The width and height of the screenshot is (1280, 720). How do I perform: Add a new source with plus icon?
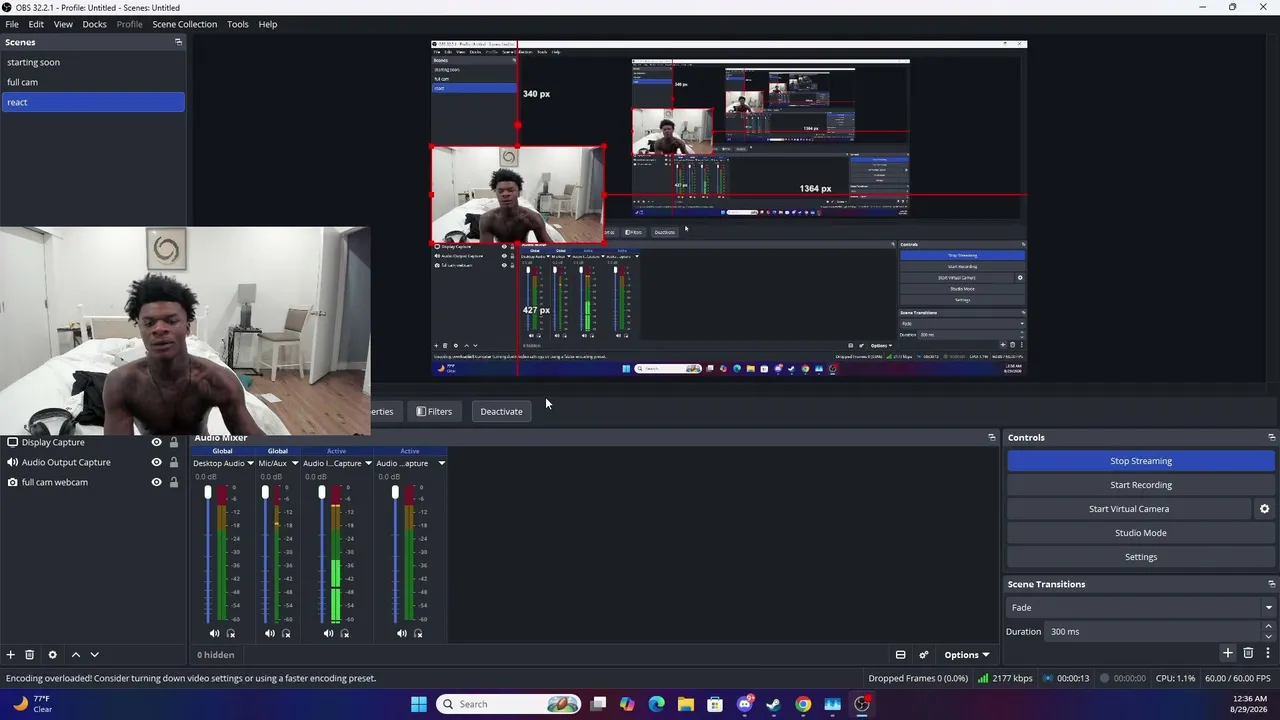click(11, 655)
